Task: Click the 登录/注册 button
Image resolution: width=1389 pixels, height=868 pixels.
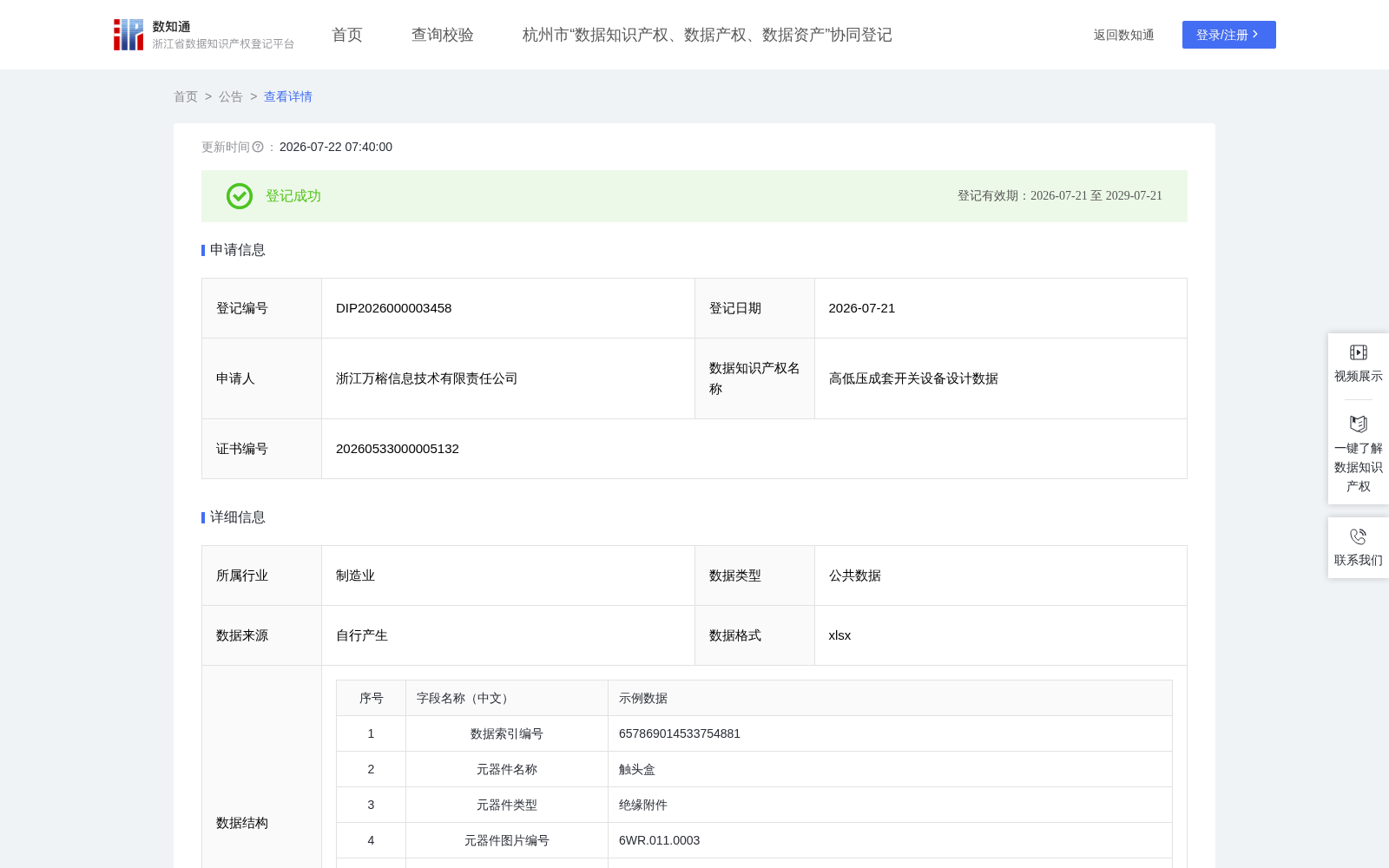Action: click(1229, 35)
